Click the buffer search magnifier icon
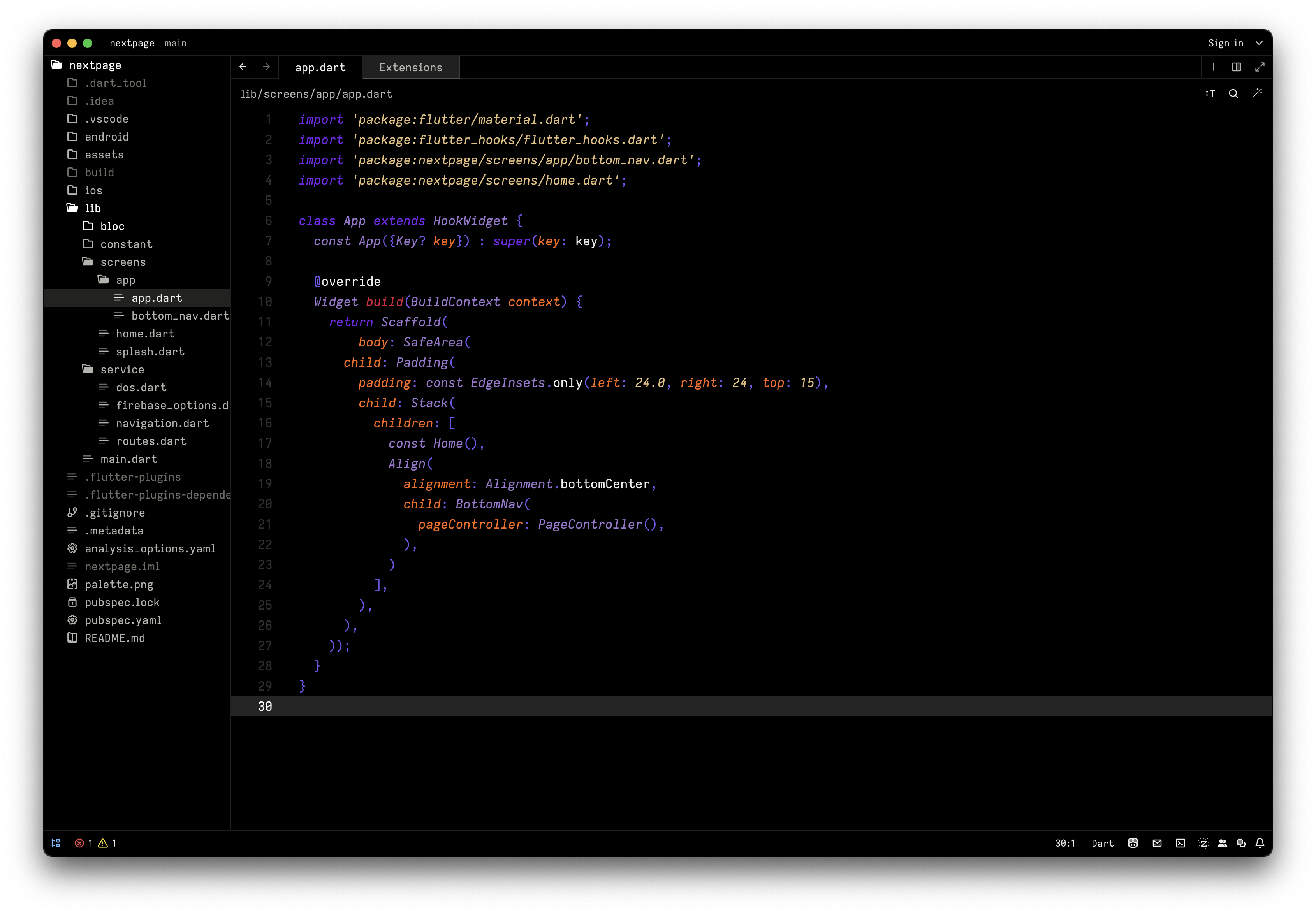This screenshot has height=914, width=1316. click(1233, 93)
